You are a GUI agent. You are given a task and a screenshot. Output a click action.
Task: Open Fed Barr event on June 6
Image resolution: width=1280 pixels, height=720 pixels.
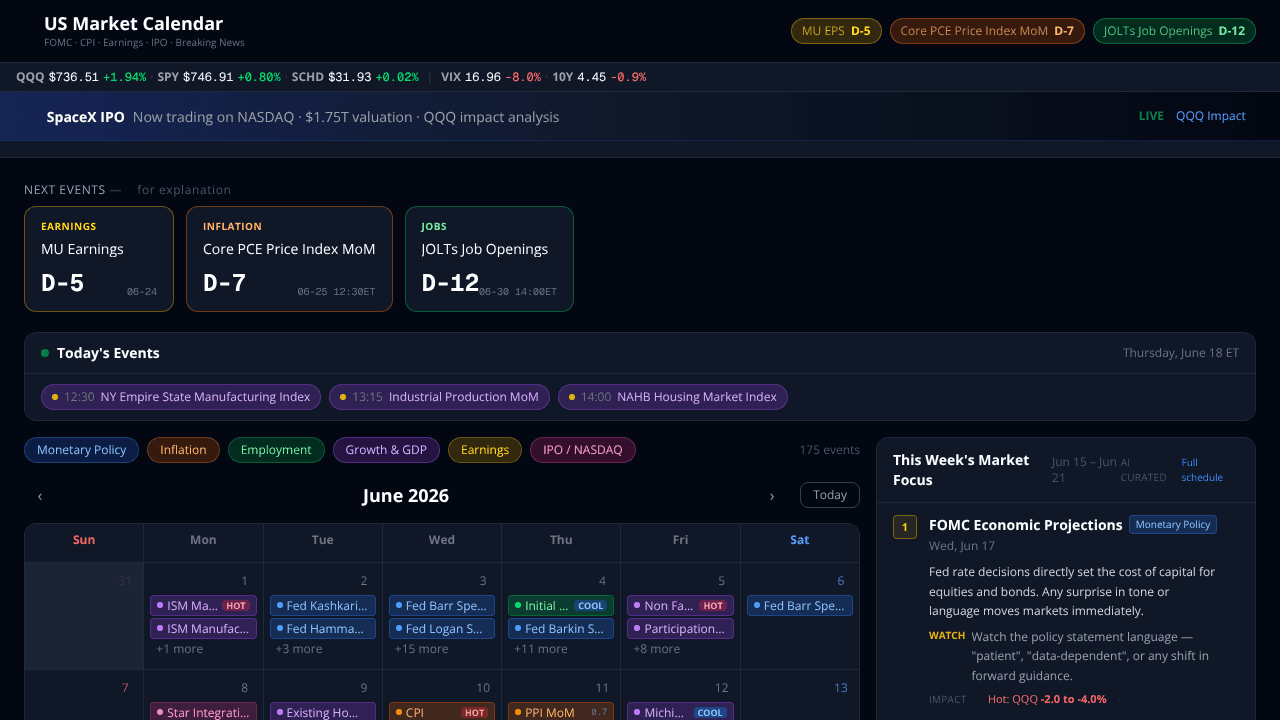click(800, 606)
